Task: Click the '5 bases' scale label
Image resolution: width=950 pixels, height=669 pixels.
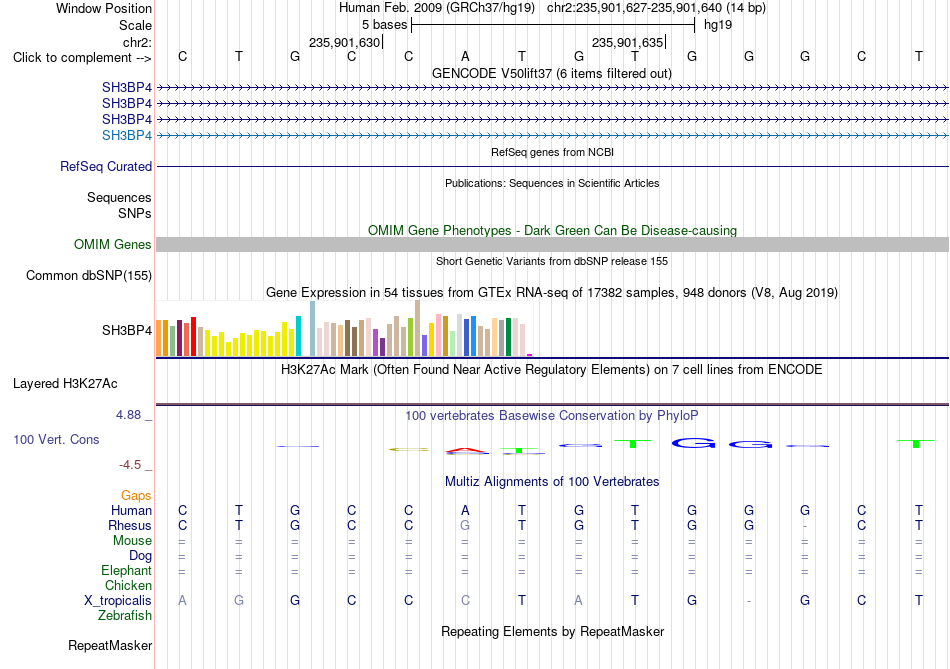Action: (x=384, y=25)
